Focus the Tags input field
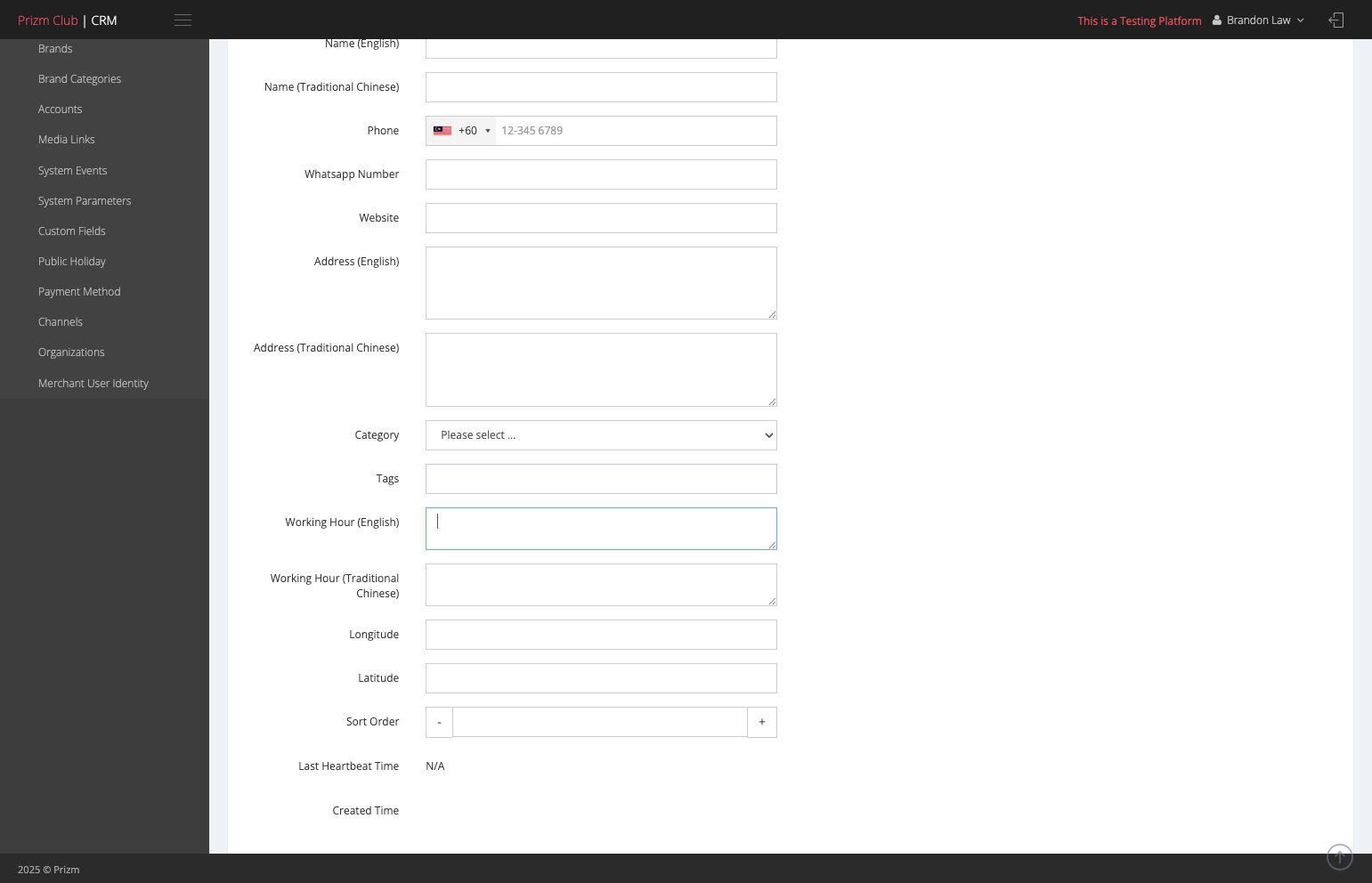 pyautogui.click(x=601, y=479)
